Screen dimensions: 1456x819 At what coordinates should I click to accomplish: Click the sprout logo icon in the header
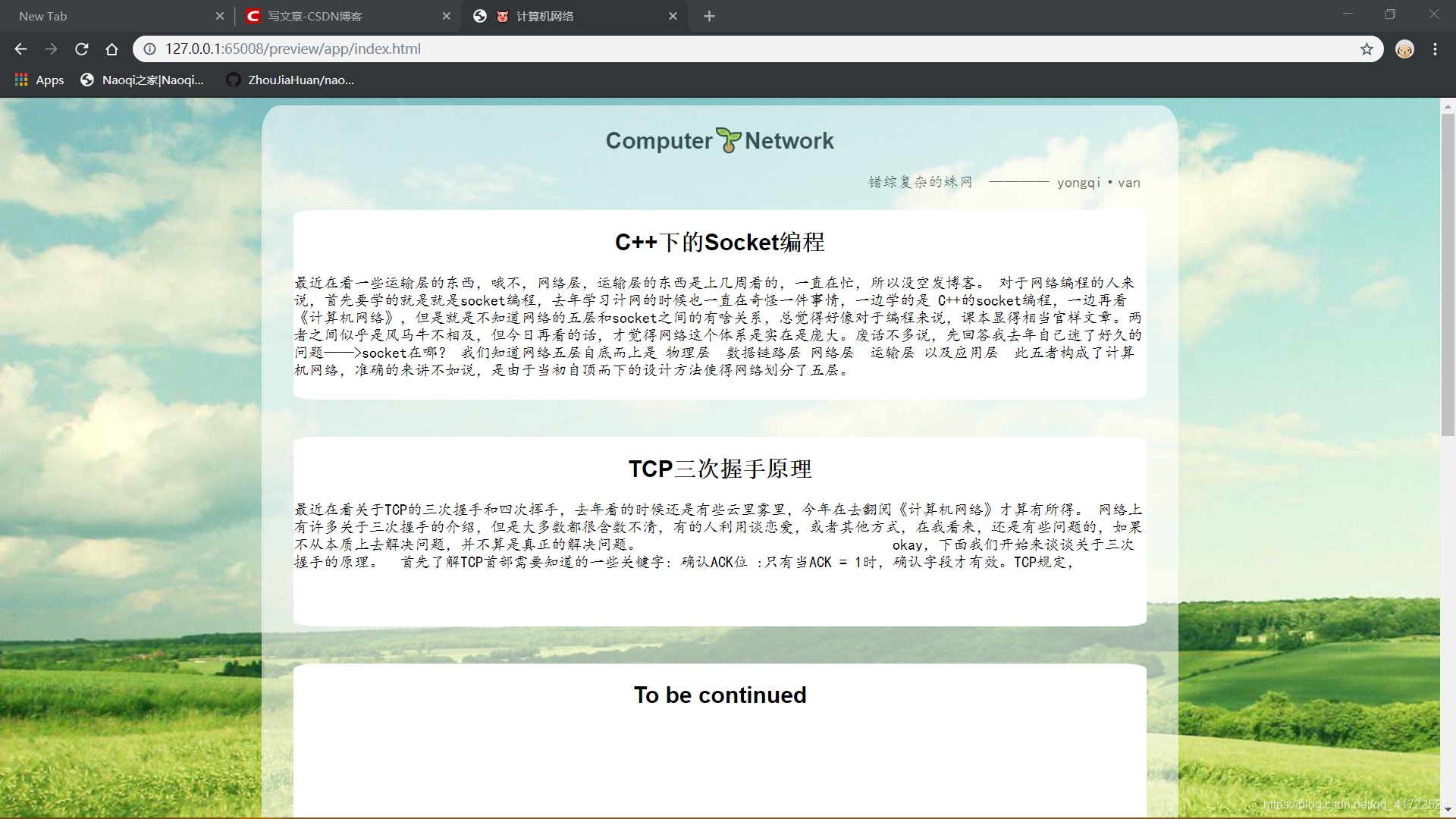(x=728, y=140)
